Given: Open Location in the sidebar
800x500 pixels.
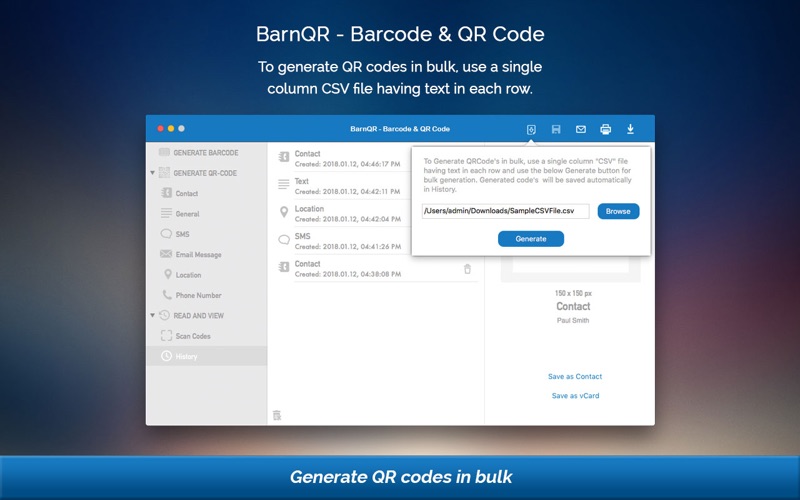Looking at the screenshot, I should click(x=188, y=275).
